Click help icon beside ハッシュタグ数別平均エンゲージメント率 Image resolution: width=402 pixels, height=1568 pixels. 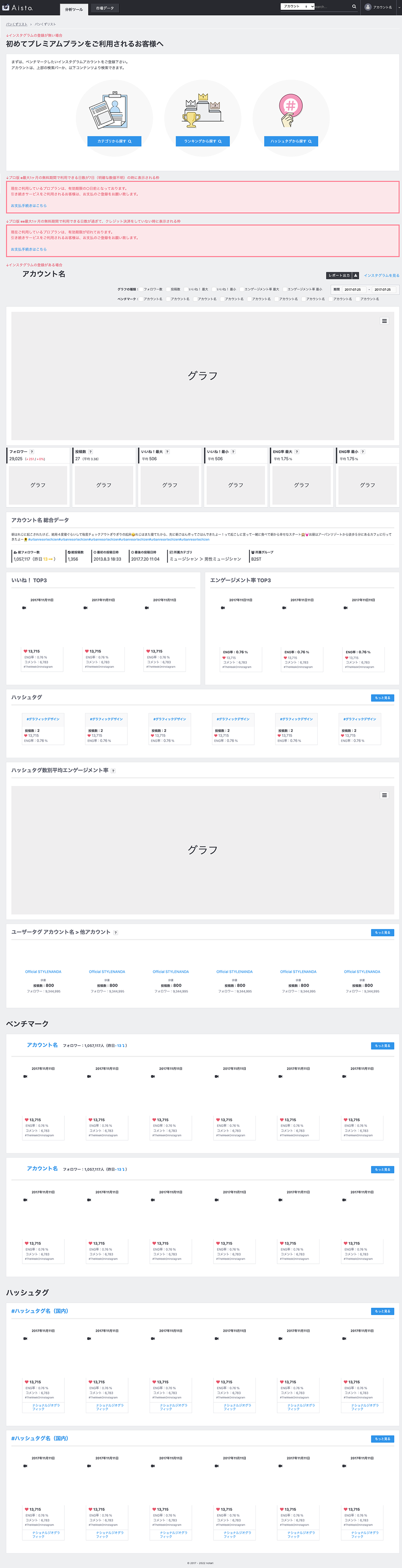[x=113, y=770]
